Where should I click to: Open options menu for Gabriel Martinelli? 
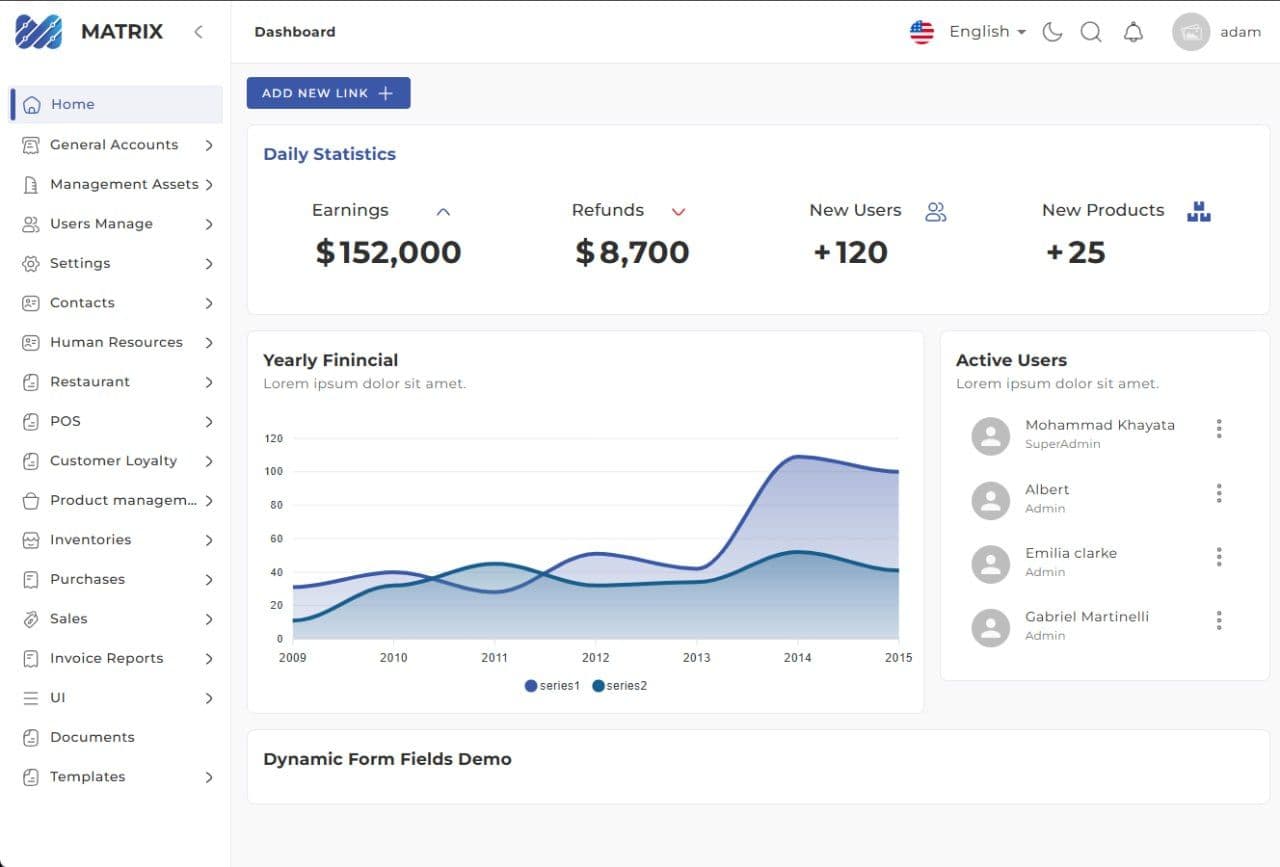pos(1218,621)
